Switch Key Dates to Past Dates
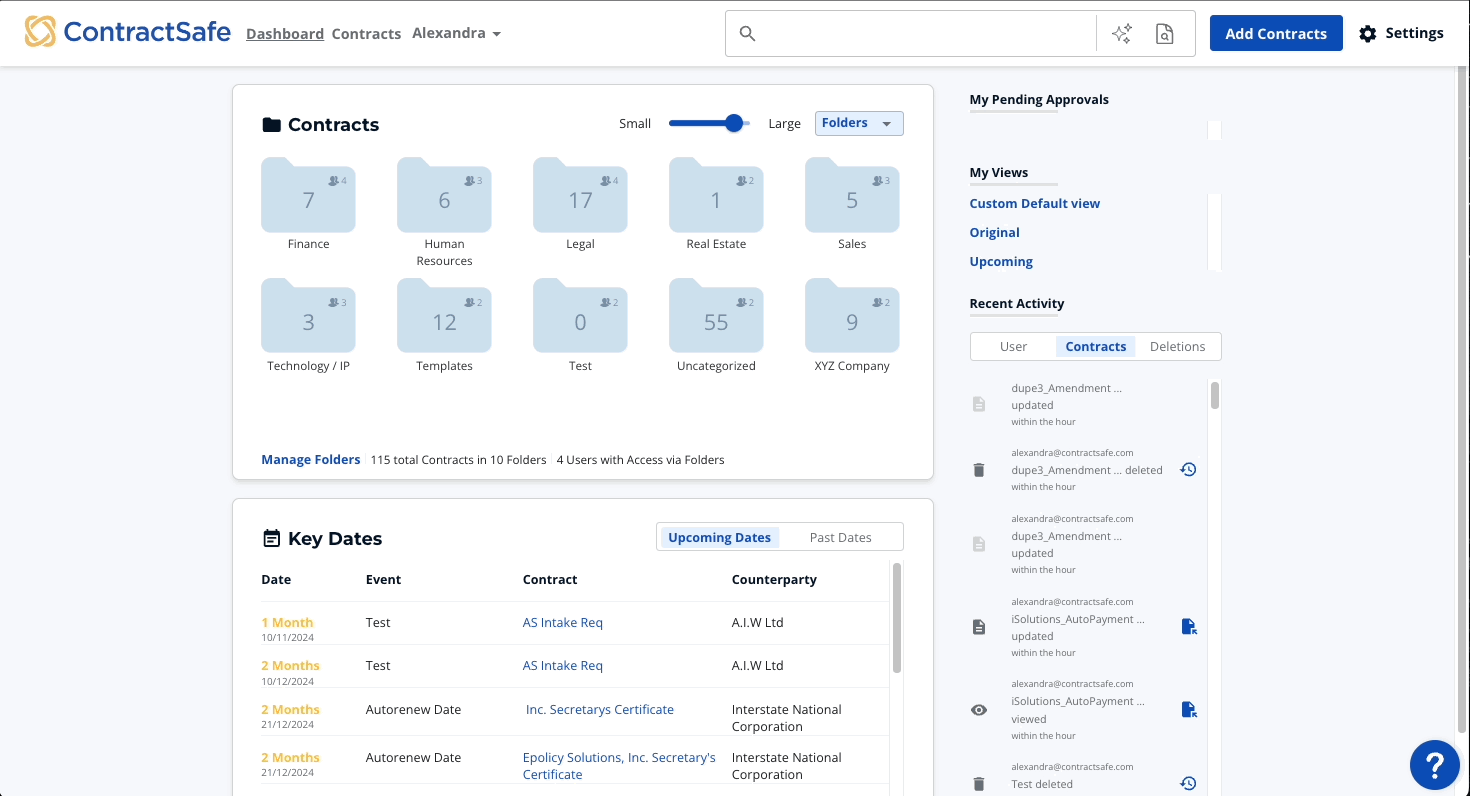 [x=840, y=537]
